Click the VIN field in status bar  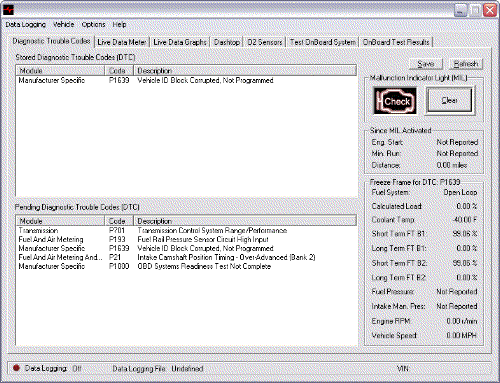[x=403, y=369]
